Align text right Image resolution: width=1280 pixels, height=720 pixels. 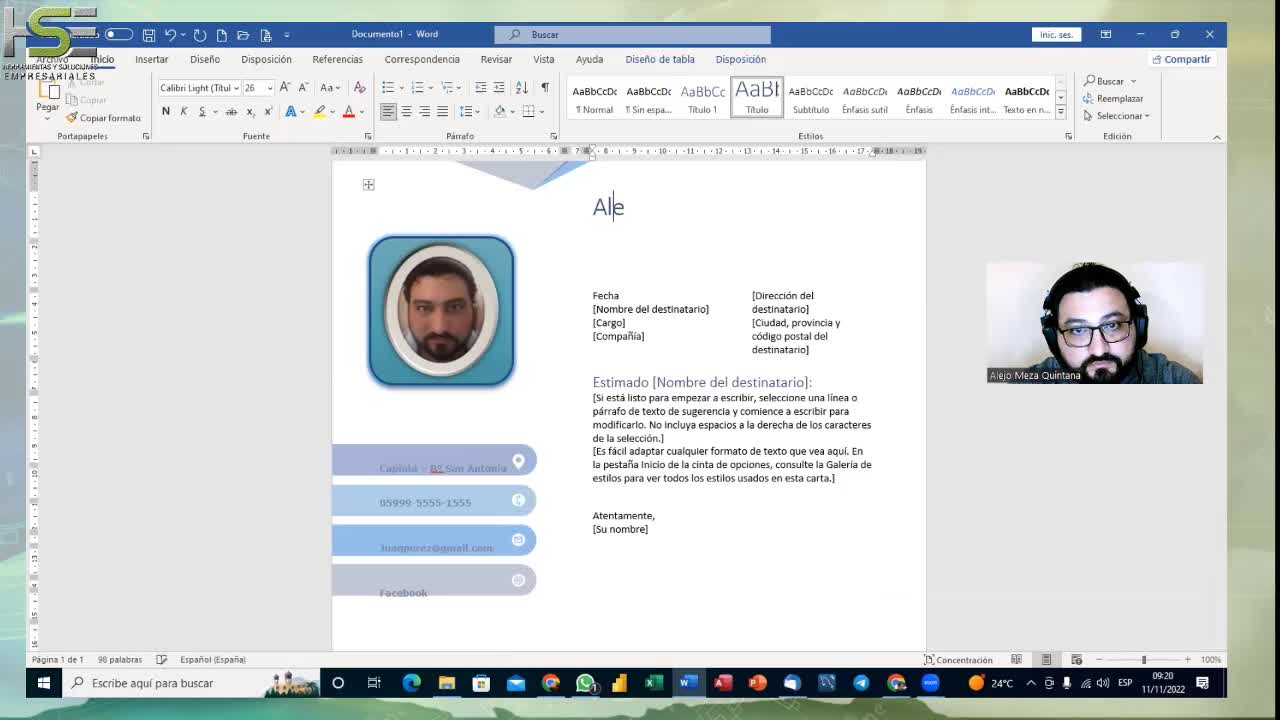point(424,111)
